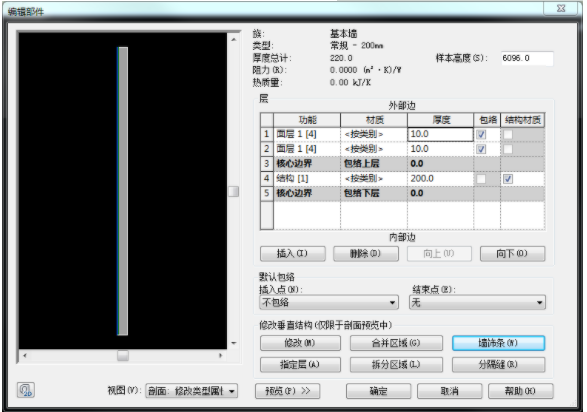
Task: Click the 2D view steering wheel icon
Action: pyautogui.click(x=26, y=390)
